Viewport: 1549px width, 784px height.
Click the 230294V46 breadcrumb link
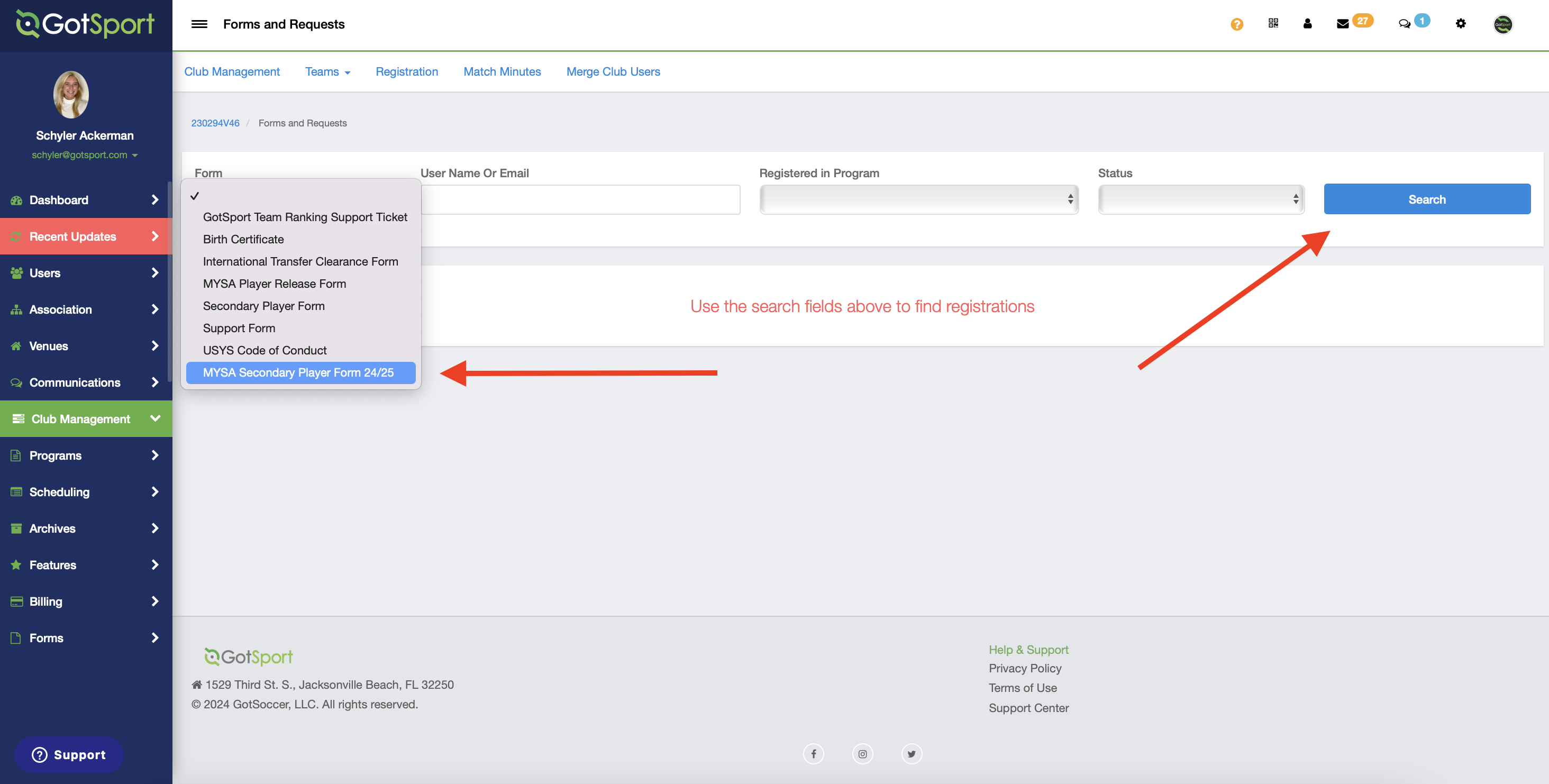[x=215, y=123]
